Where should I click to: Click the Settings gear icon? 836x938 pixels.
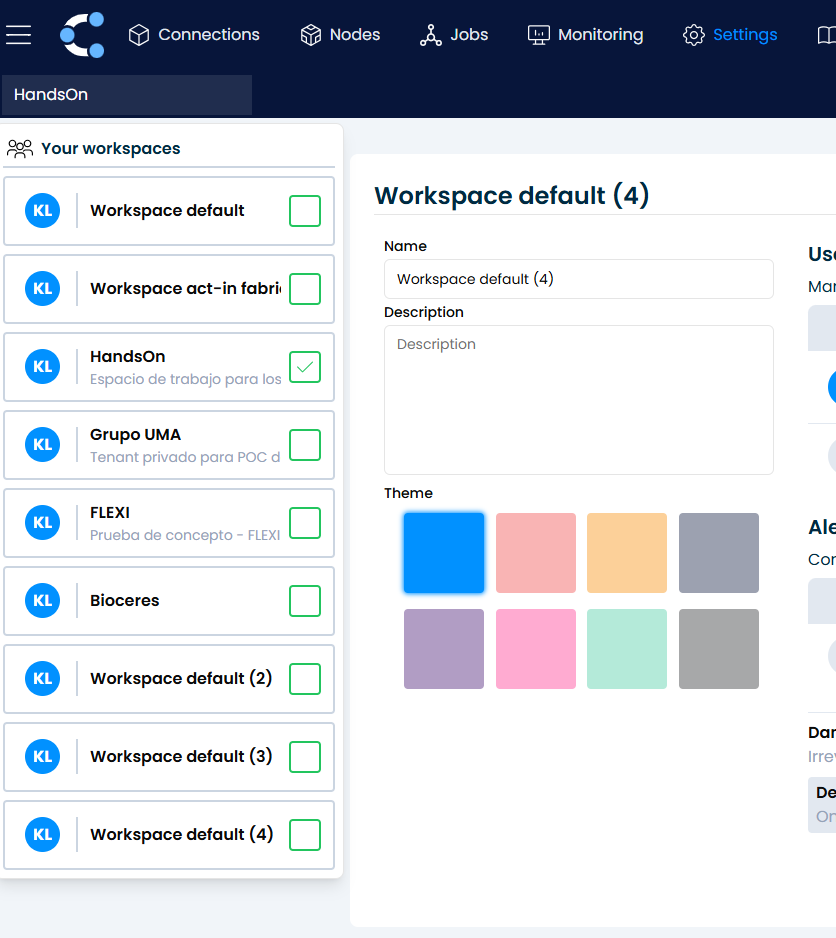[x=694, y=35]
